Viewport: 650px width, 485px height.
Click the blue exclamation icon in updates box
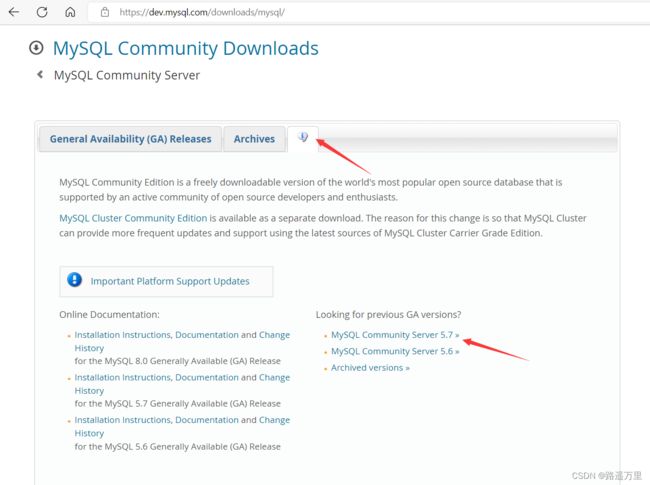(x=75, y=280)
